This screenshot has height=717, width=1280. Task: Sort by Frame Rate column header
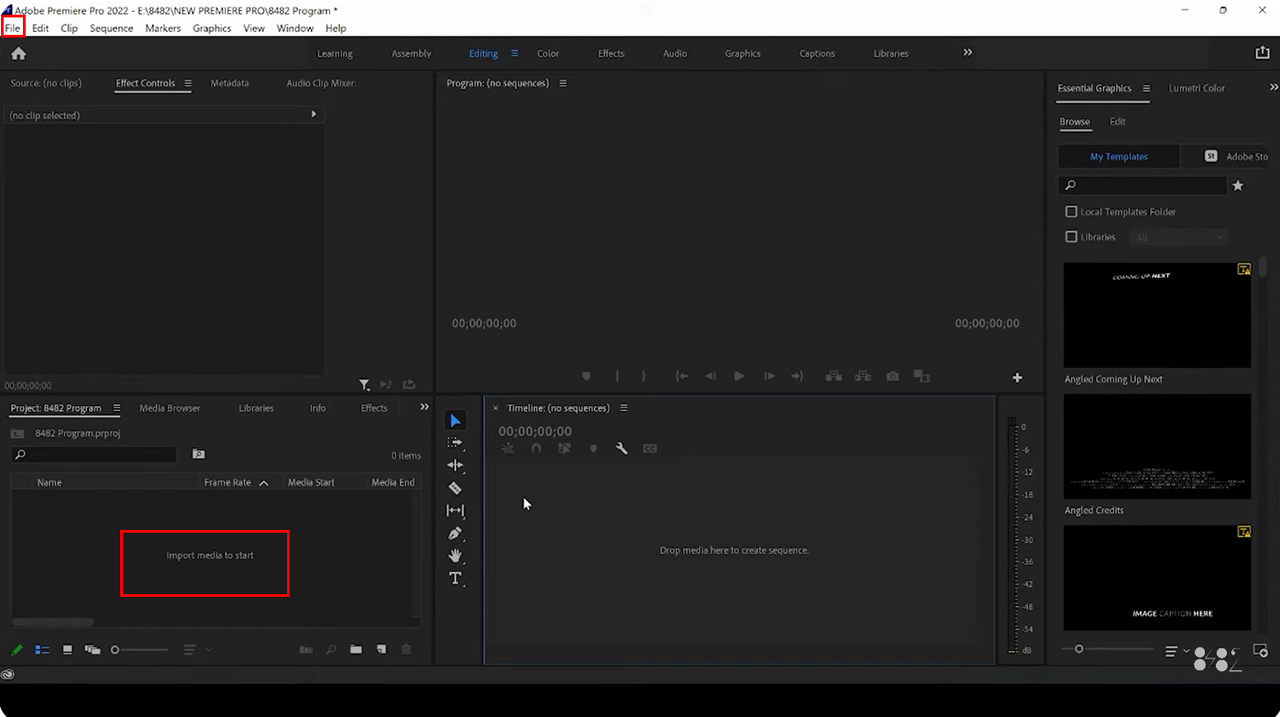point(228,482)
